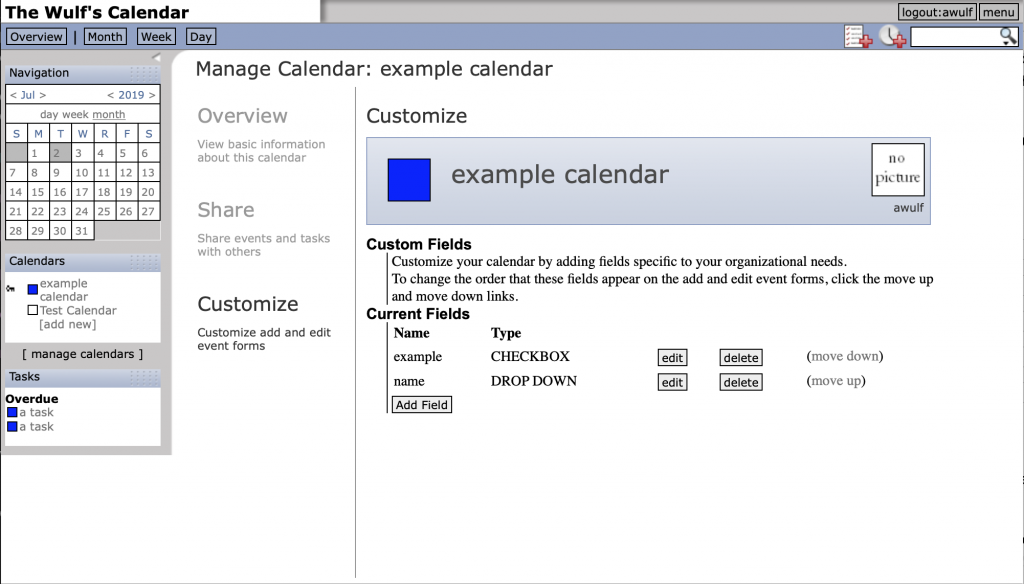This screenshot has height=584, width=1024.
Task: Check the first overdue 'a task' box
Action: pos(12,412)
